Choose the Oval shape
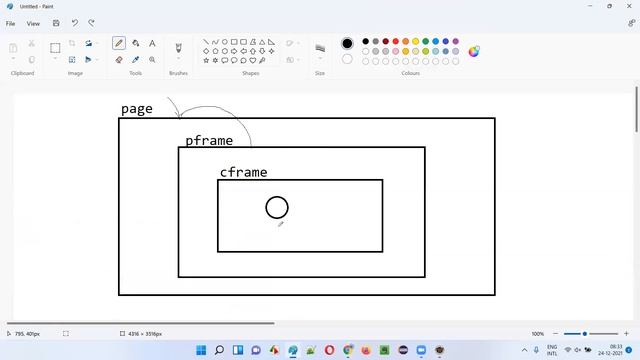 (x=224, y=42)
